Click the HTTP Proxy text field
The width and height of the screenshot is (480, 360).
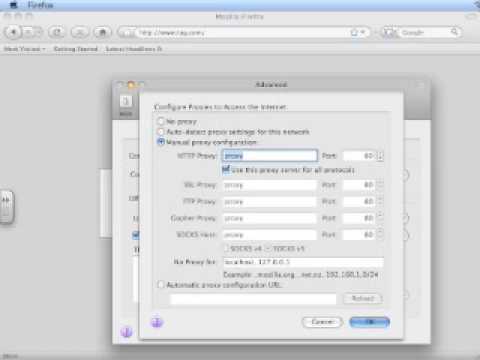coord(270,156)
